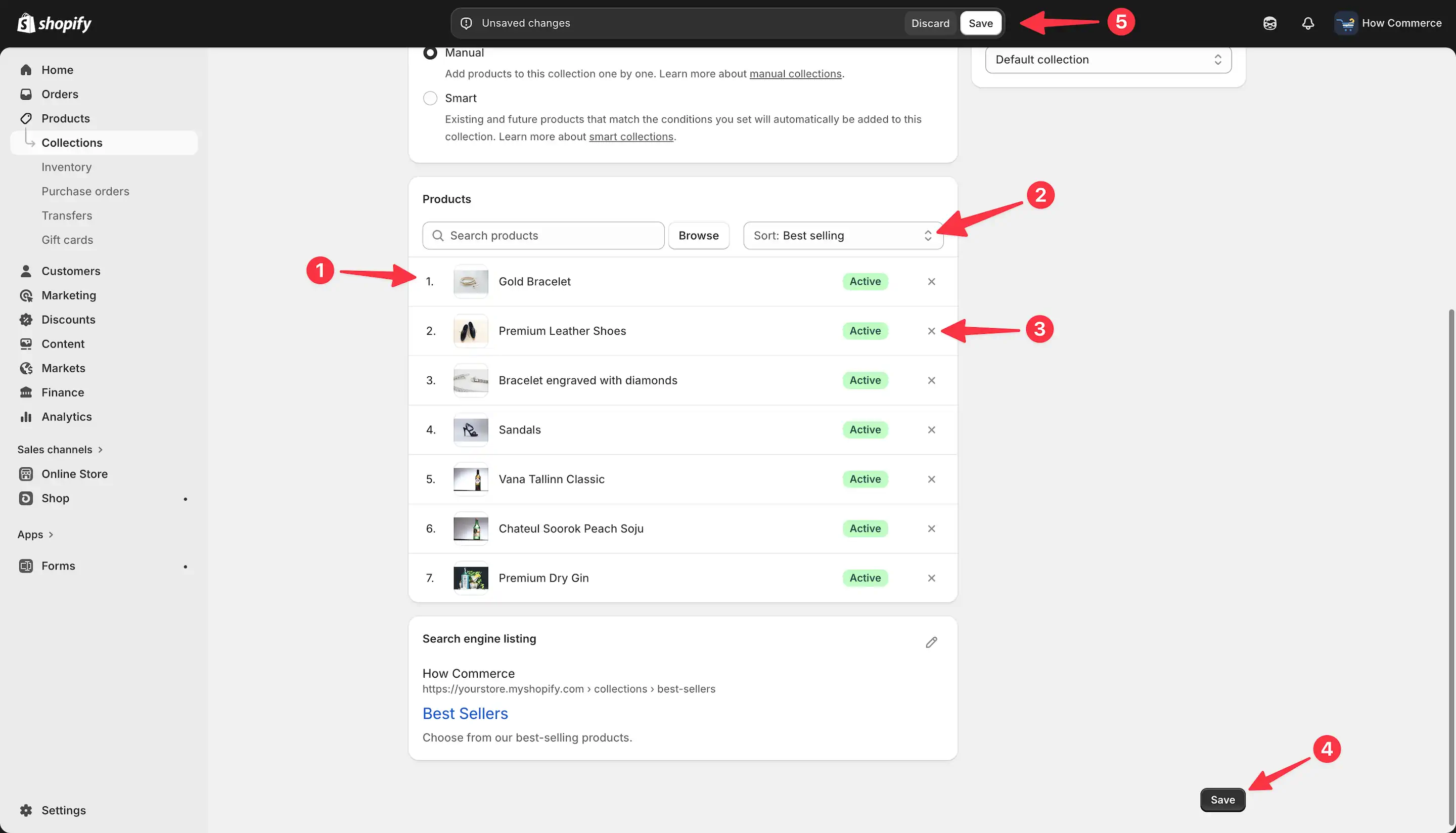Edit search engine listing with pencil icon

click(x=931, y=642)
